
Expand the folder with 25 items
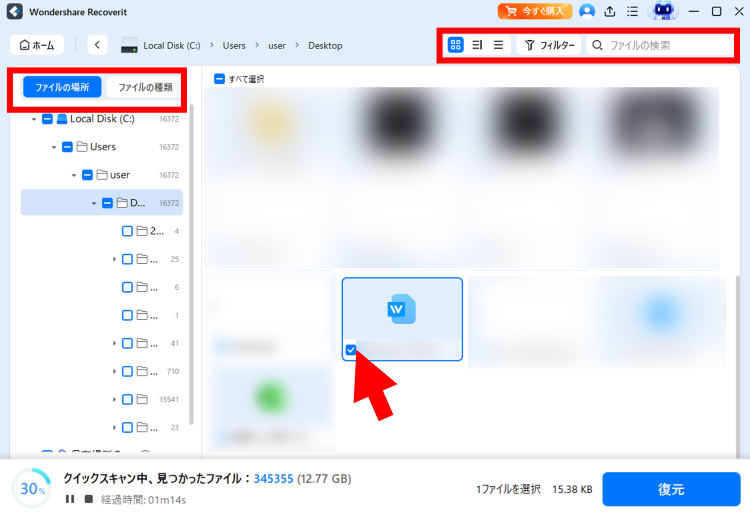coord(114,259)
